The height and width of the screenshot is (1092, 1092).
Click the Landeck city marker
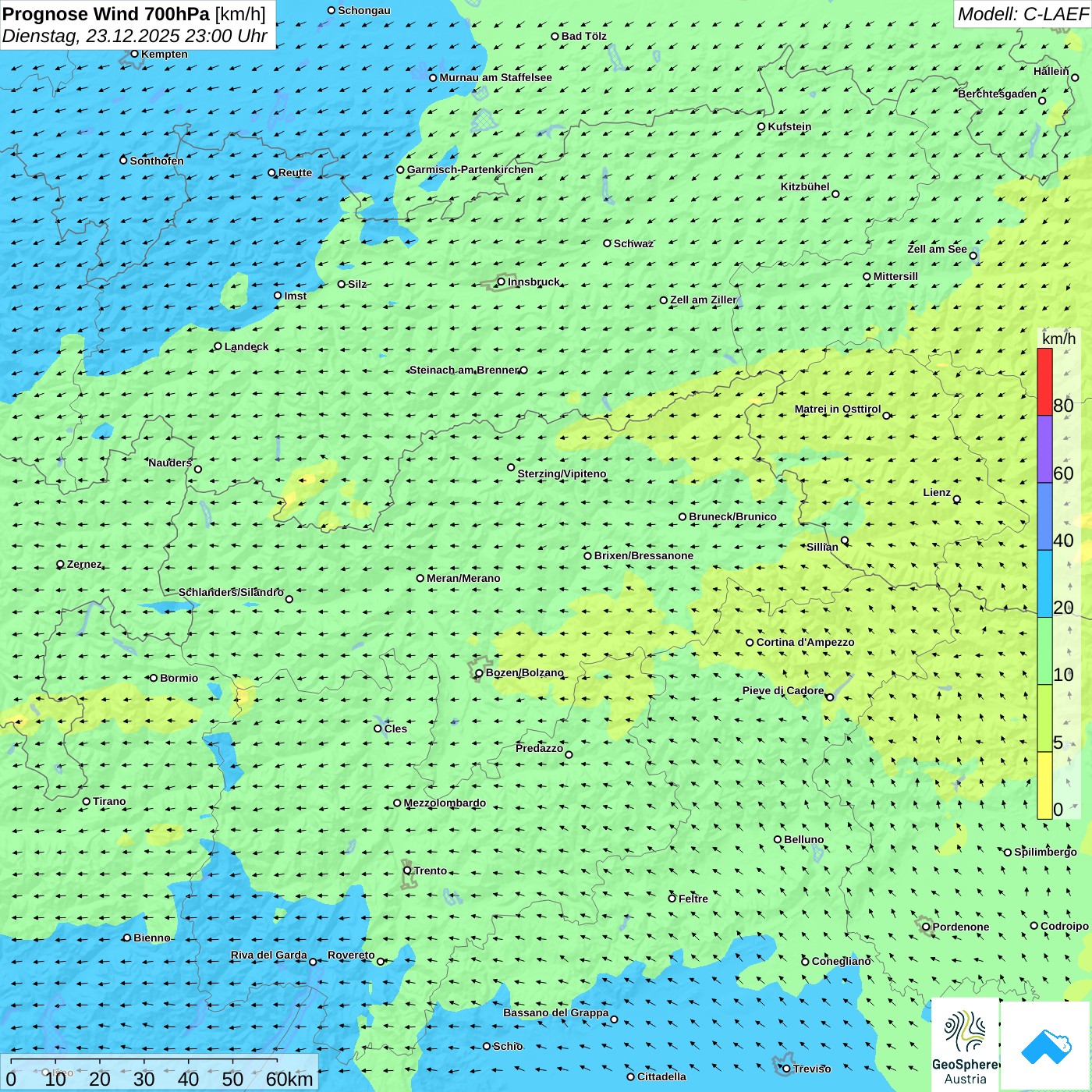coord(218,346)
